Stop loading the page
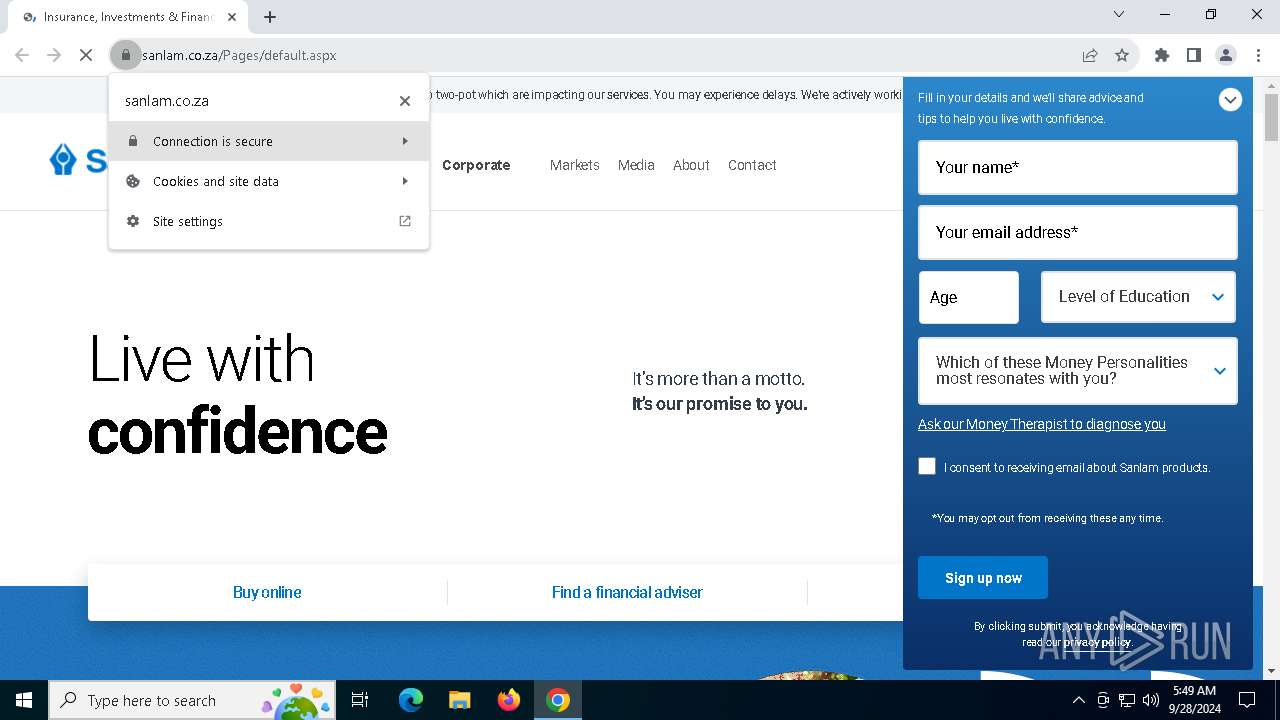 (x=86, y=55)
